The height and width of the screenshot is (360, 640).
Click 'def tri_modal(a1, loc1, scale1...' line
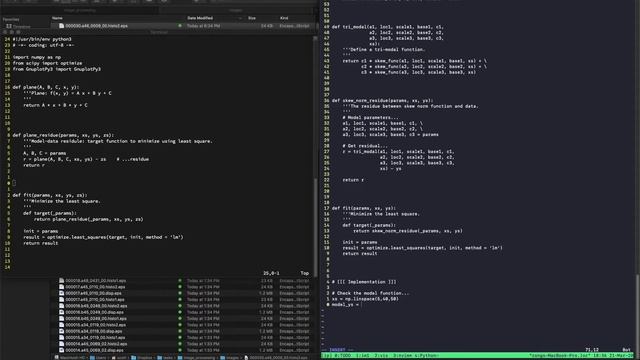tap(388, 27)
